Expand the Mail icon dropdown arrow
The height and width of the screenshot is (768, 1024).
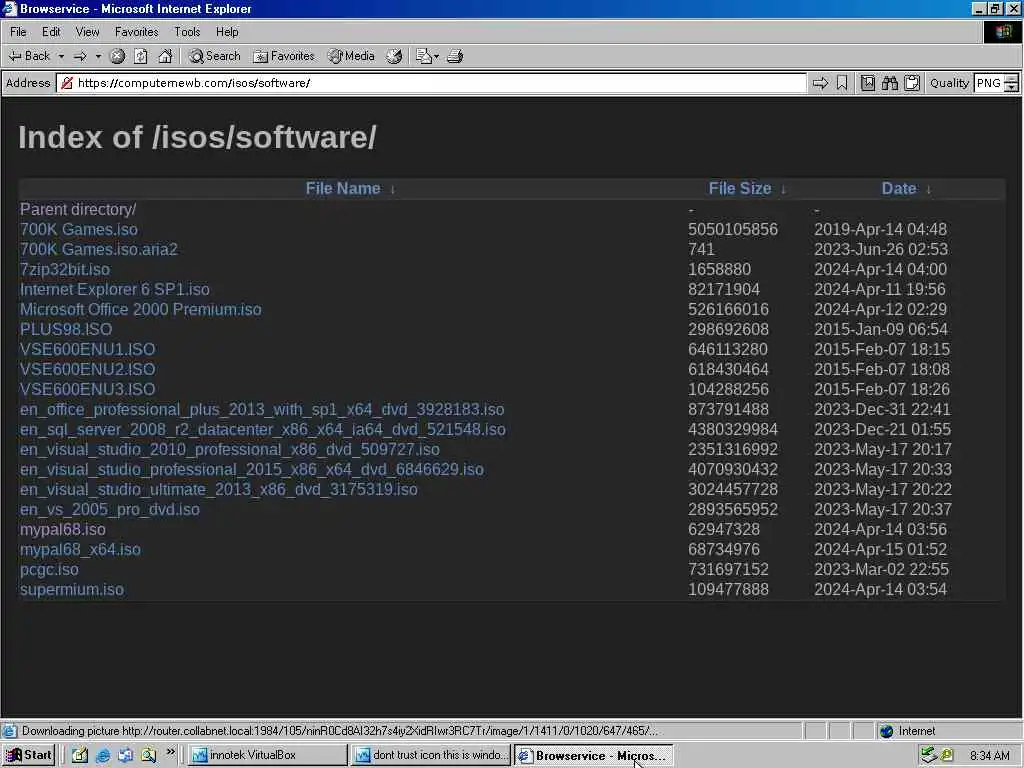(x=436, y=56)
